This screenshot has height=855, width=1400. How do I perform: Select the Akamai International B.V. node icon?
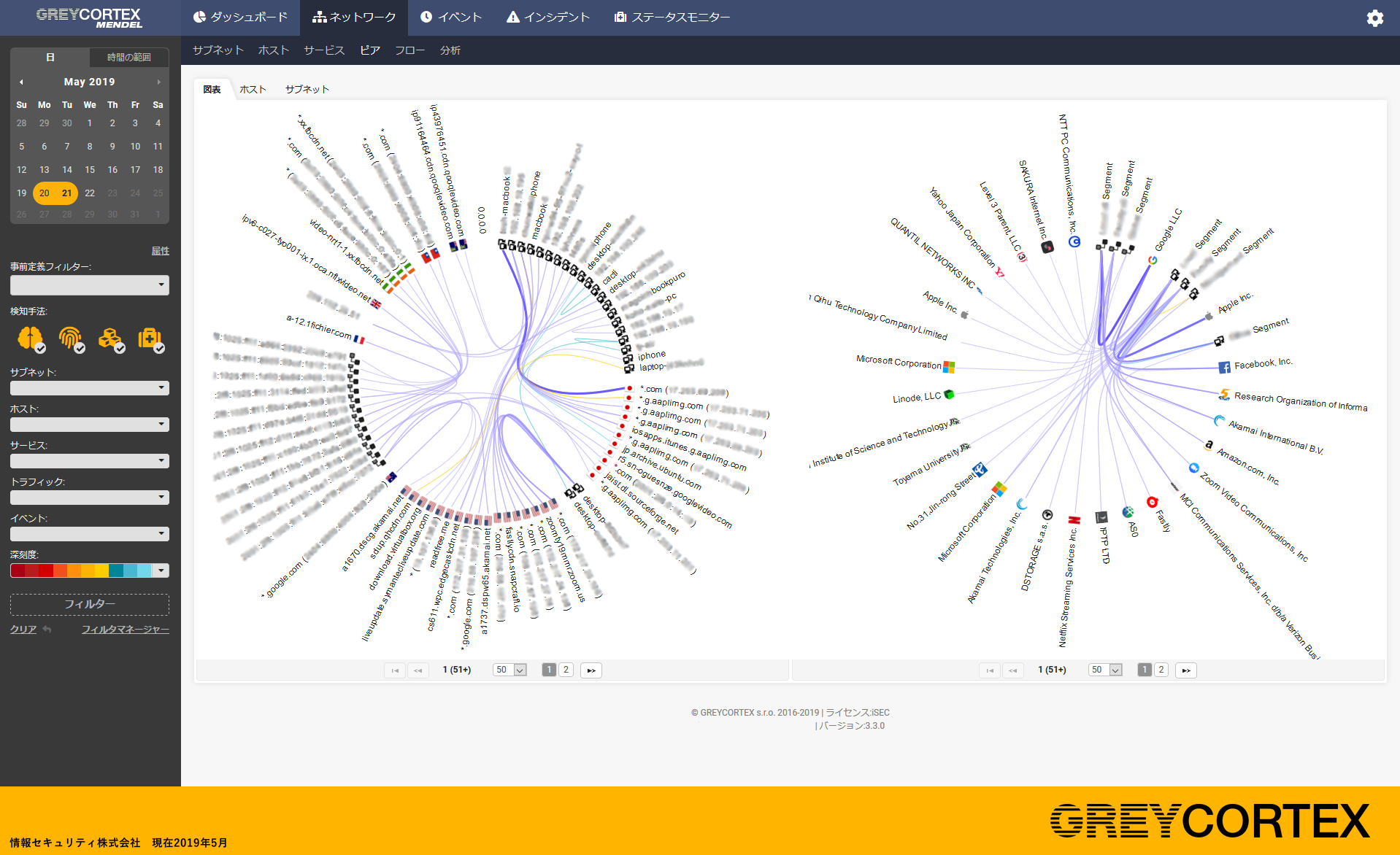[x=1219, y=420]
